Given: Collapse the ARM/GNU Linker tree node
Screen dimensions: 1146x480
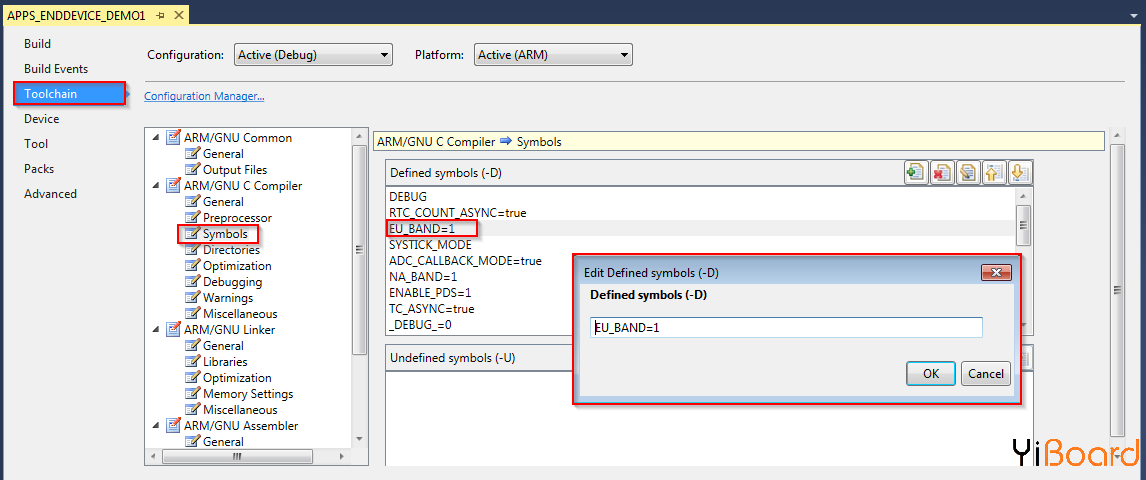Looking at the screenshot, I should (x=156, y=330).
